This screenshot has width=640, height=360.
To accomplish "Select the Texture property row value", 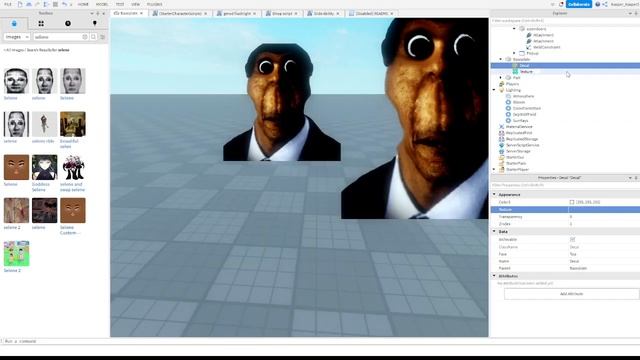I will (x=604, y=209).
